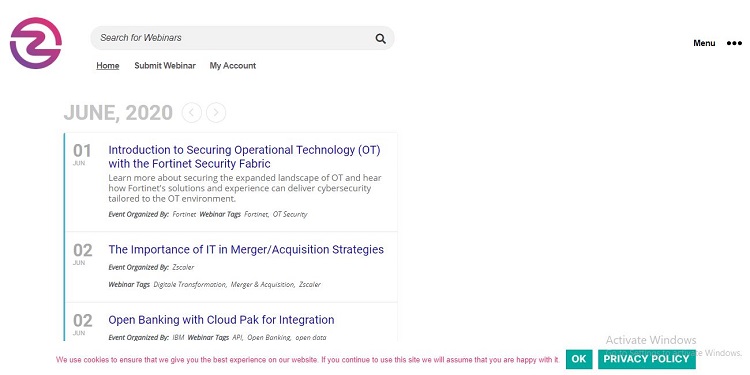Click organizer Zscaler link
Screen dimensions: 750x375
(183, 267)
